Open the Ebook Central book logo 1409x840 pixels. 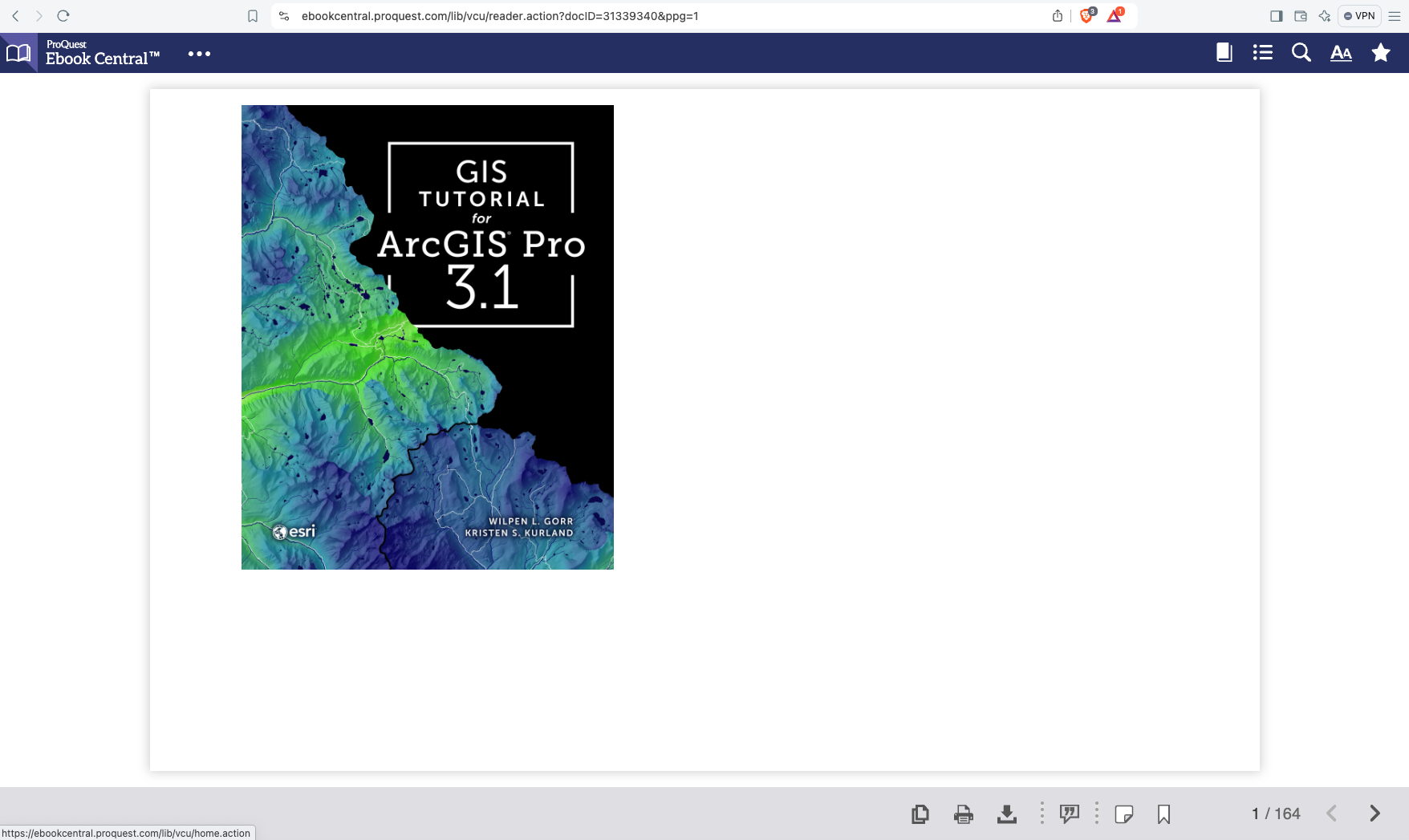(x=18, y=53)
